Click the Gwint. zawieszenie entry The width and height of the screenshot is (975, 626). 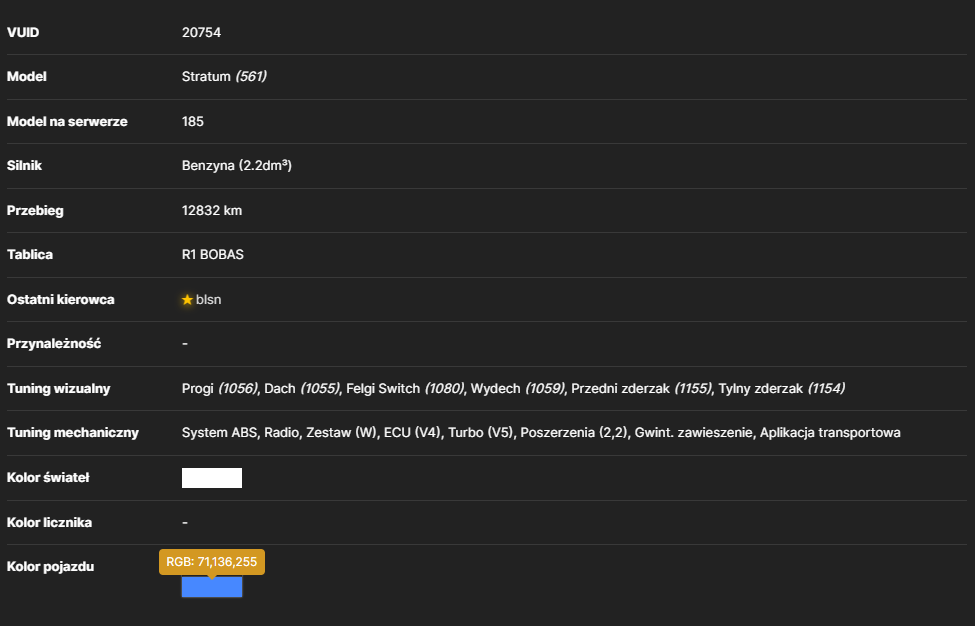coord(693,433)
